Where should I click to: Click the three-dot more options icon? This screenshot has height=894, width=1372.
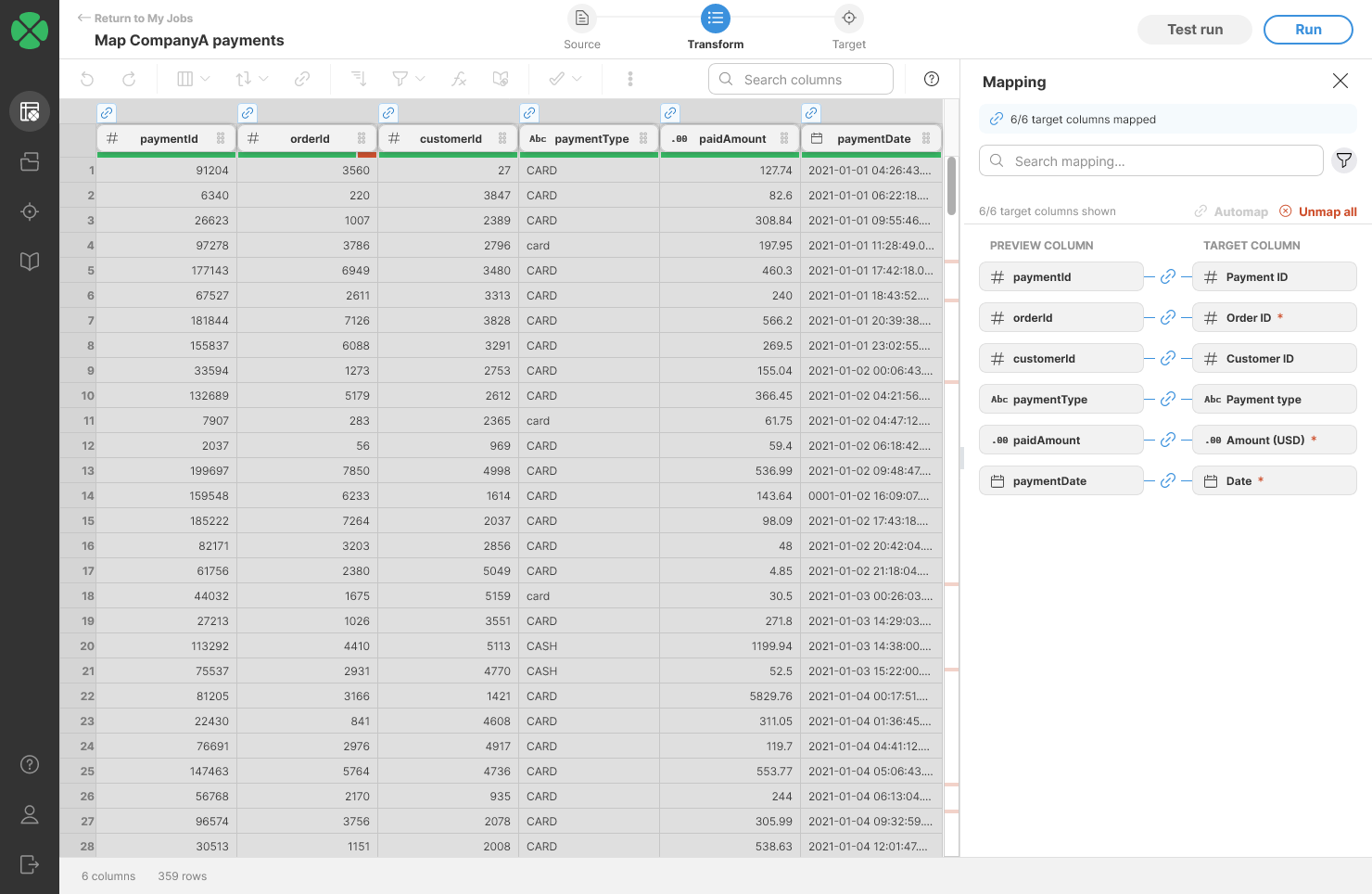[630, 80]
